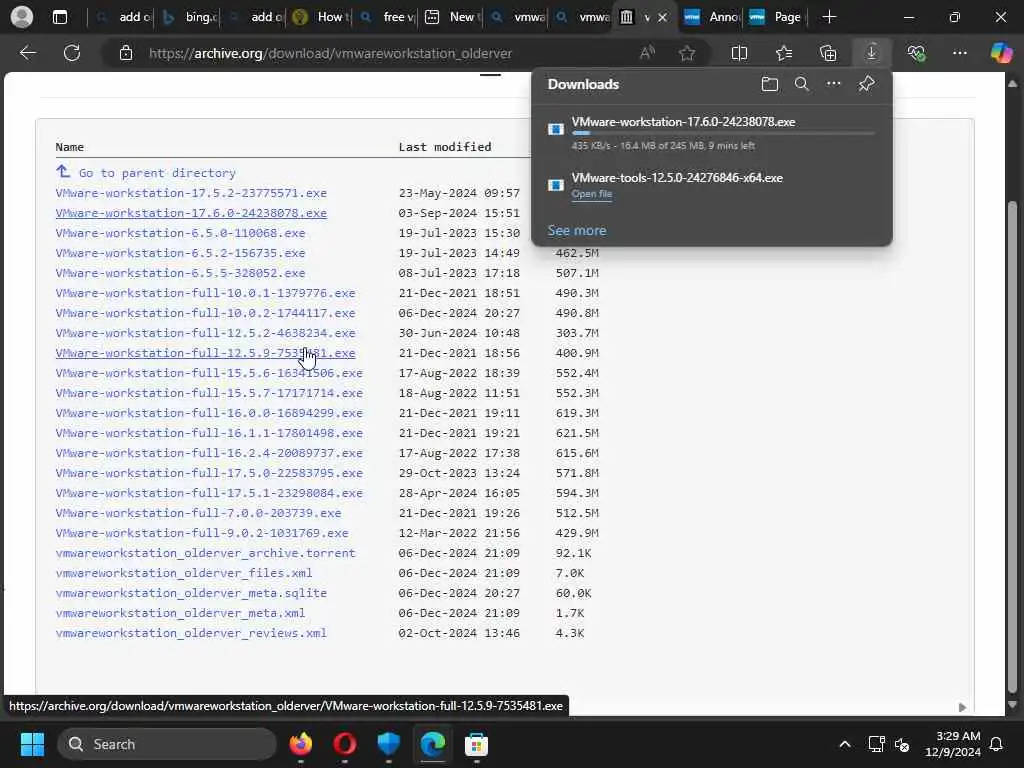Switch to Edge in taskbar

pyautogui.click(x=432, y=744)
